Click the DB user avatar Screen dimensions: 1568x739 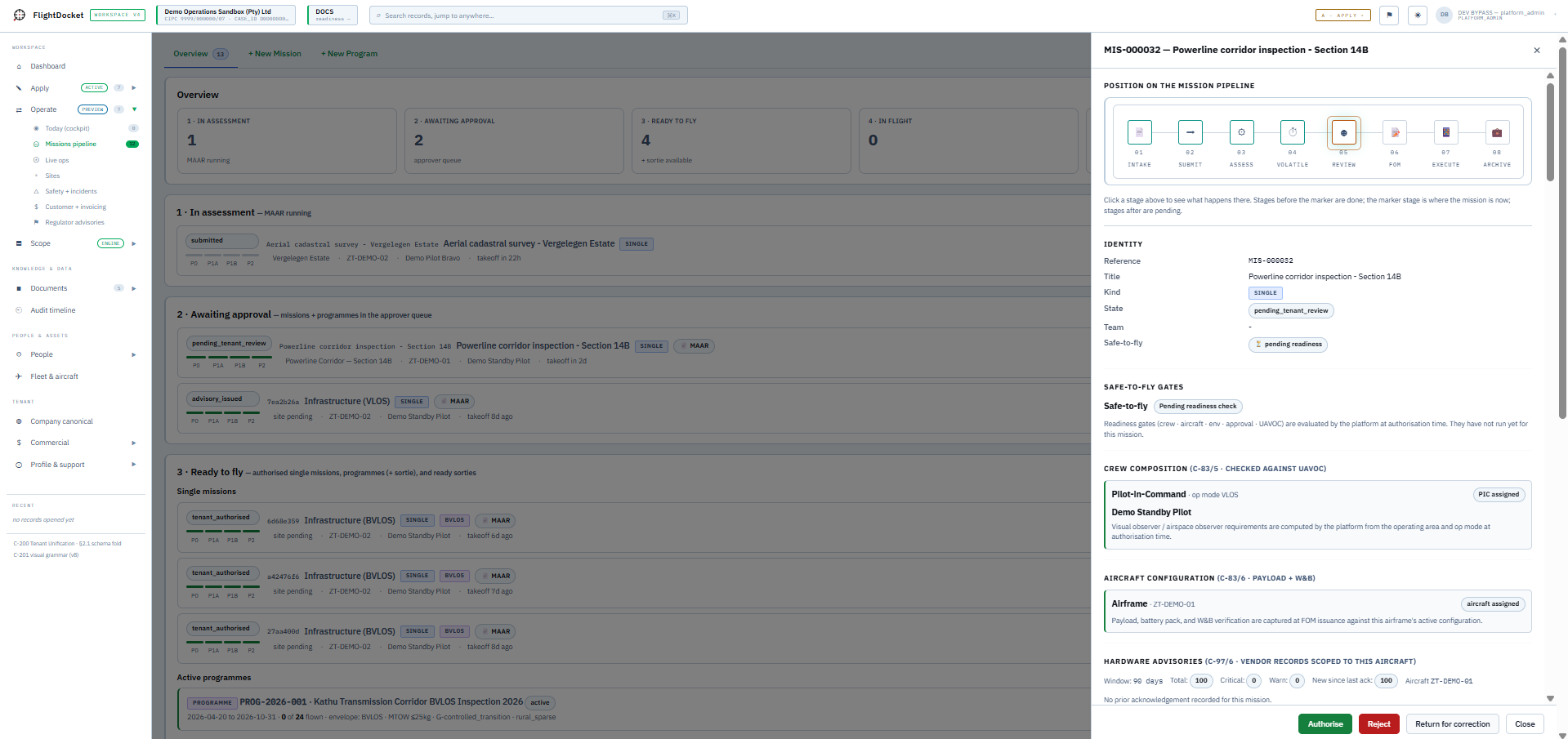(1444, 15)
